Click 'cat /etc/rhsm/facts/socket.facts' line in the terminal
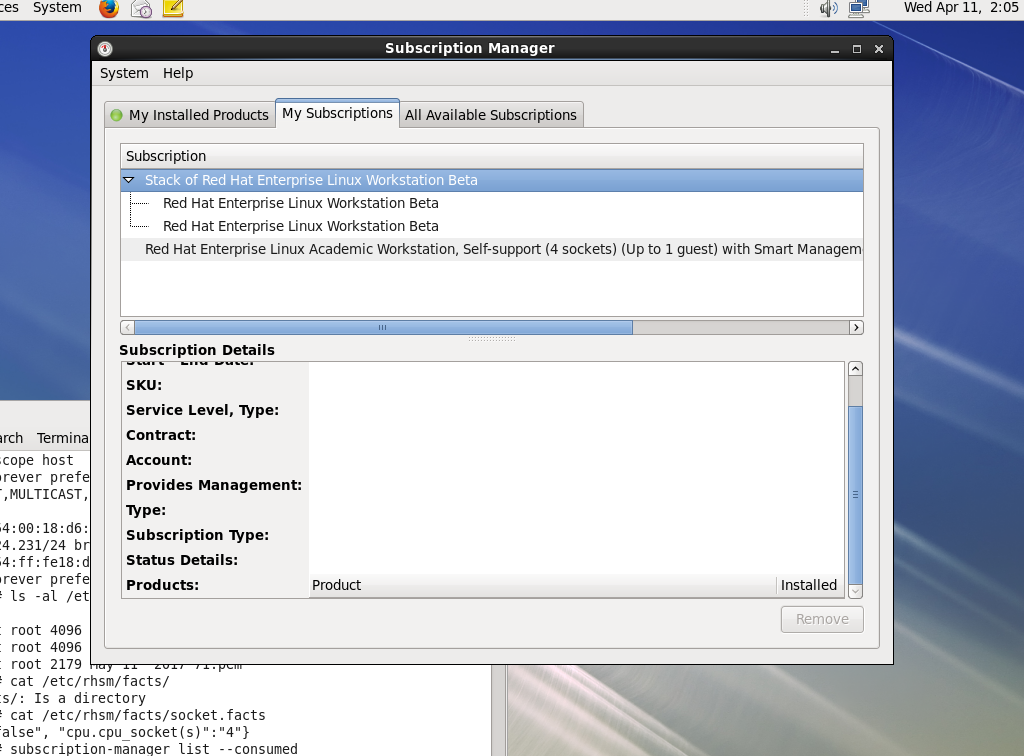This screenshot has width=1024, height=756. [138, 716]
